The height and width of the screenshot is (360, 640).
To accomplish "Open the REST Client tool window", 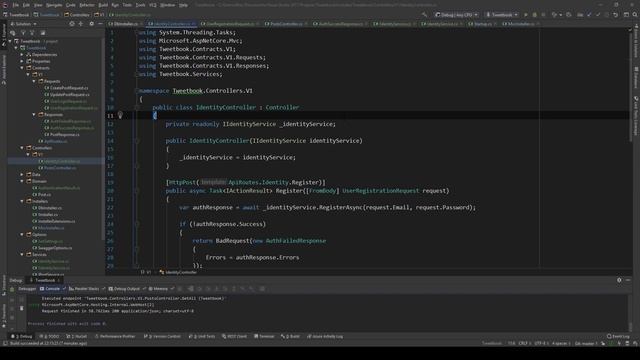I will pyautogui.click(x=234, y=336).
